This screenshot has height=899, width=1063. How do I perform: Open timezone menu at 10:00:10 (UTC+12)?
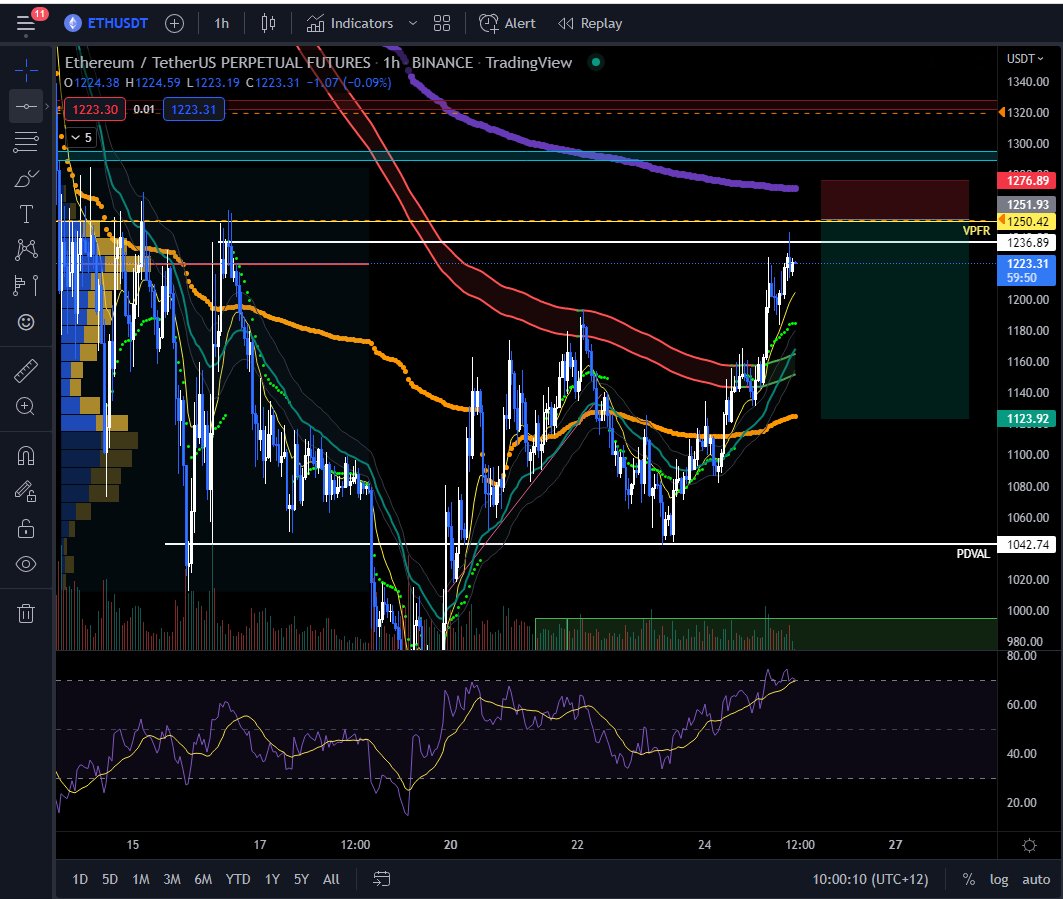click(870, 879)
